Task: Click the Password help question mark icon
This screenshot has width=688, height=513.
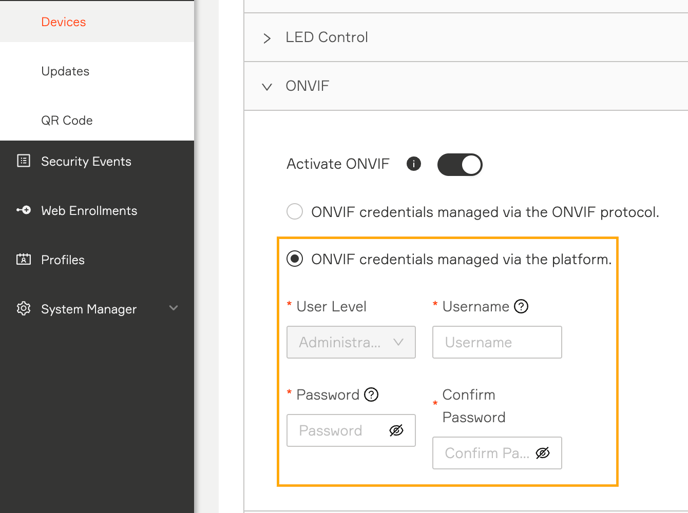Action: (371, 395)
